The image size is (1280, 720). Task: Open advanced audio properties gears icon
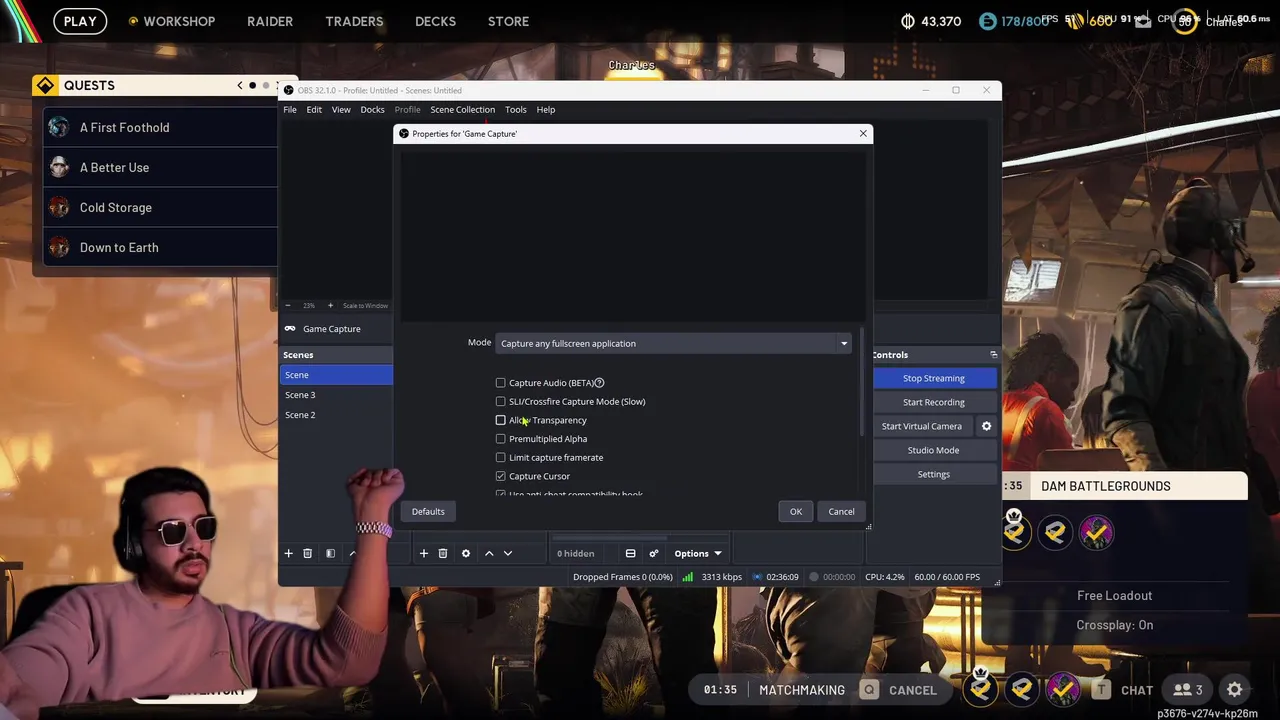tap(654, 553)
